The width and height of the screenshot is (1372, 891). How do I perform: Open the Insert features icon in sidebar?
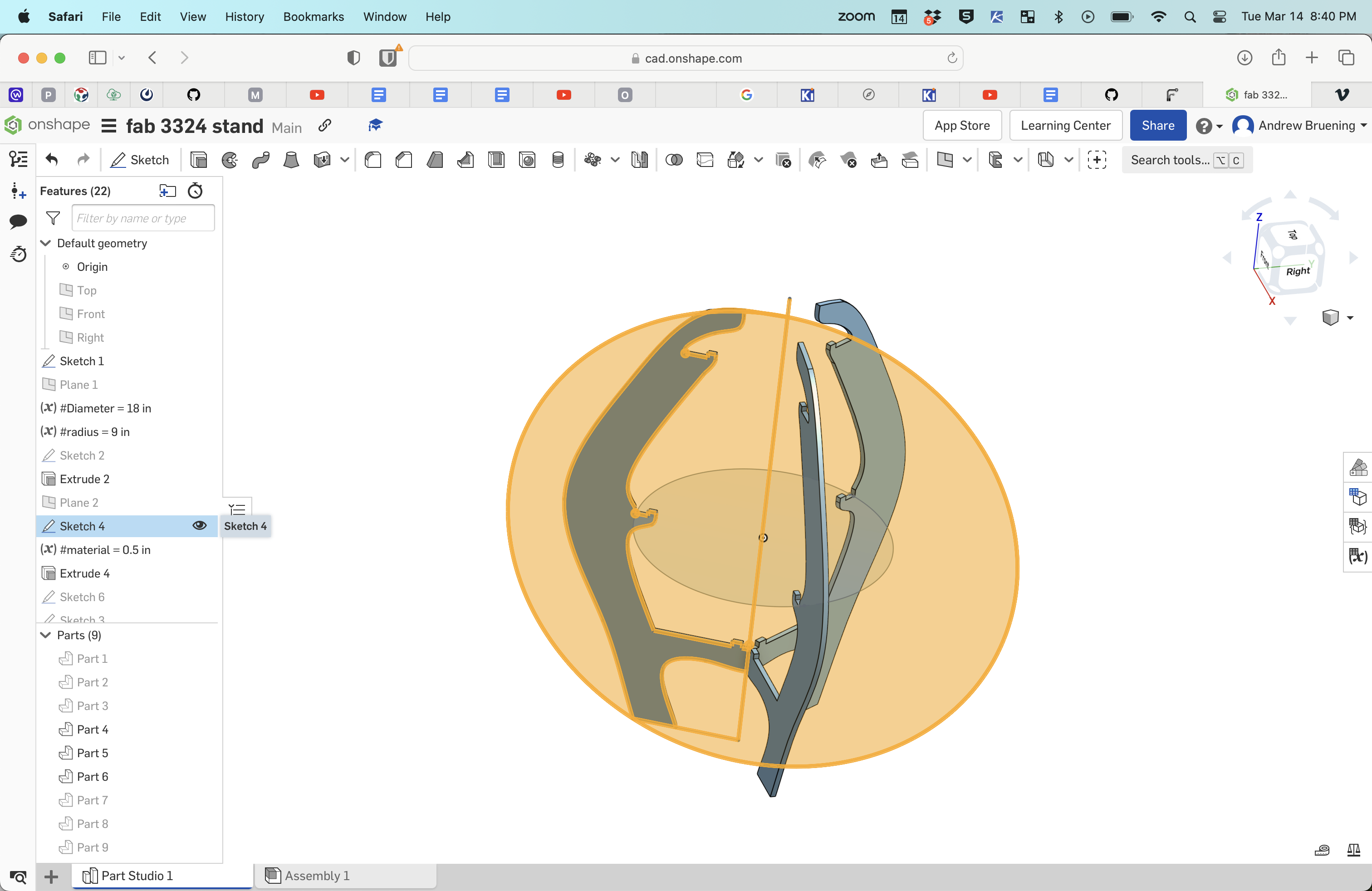pyautogui.click(x=19, y=191)
